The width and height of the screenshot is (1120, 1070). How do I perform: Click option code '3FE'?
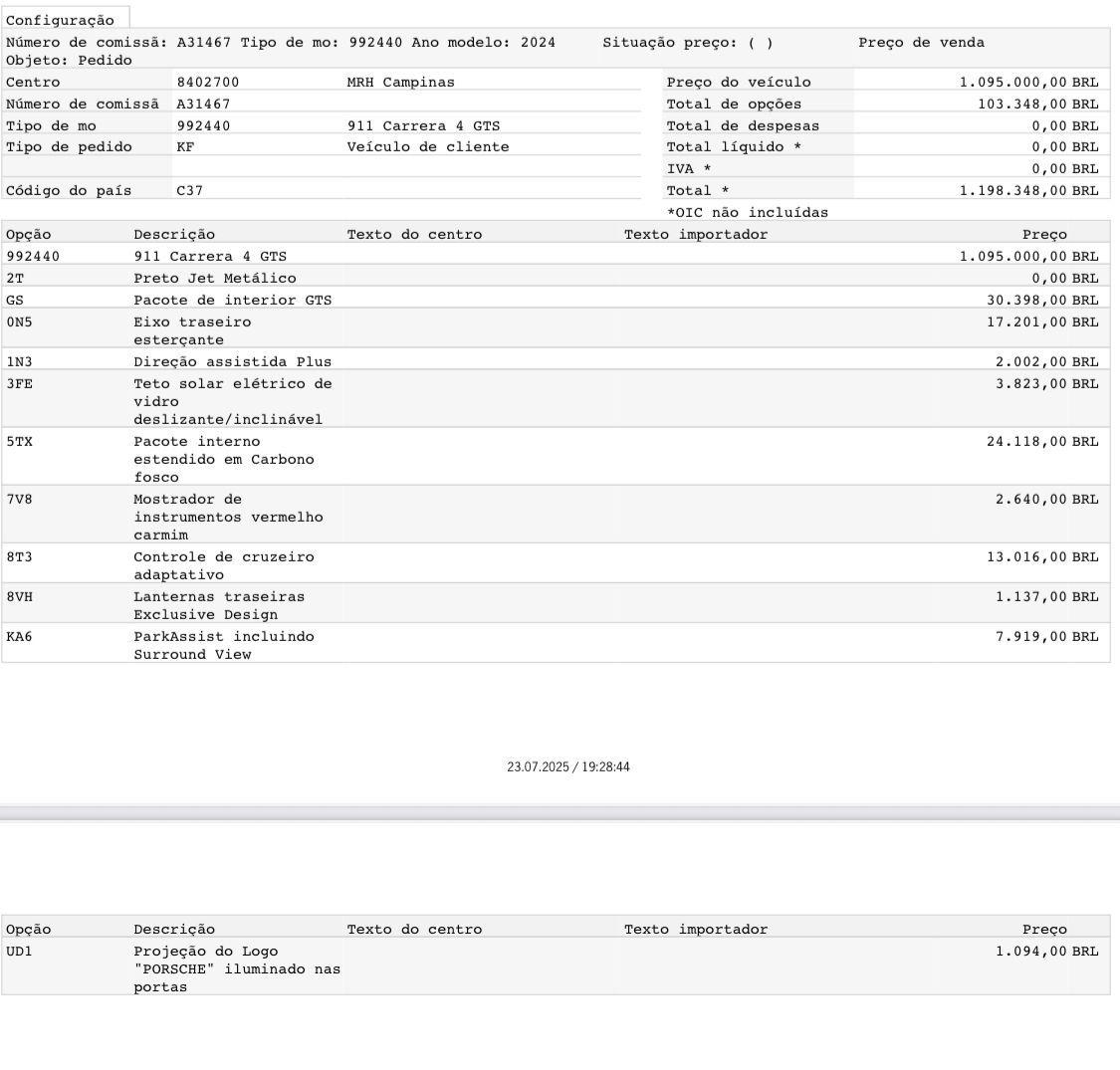19,383
